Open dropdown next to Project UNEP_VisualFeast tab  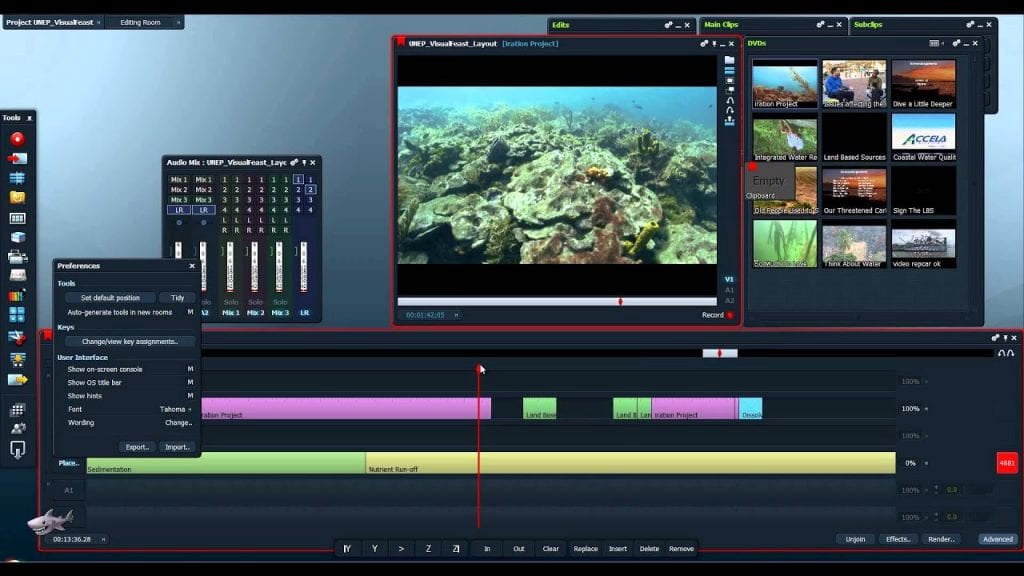[99, 22]
